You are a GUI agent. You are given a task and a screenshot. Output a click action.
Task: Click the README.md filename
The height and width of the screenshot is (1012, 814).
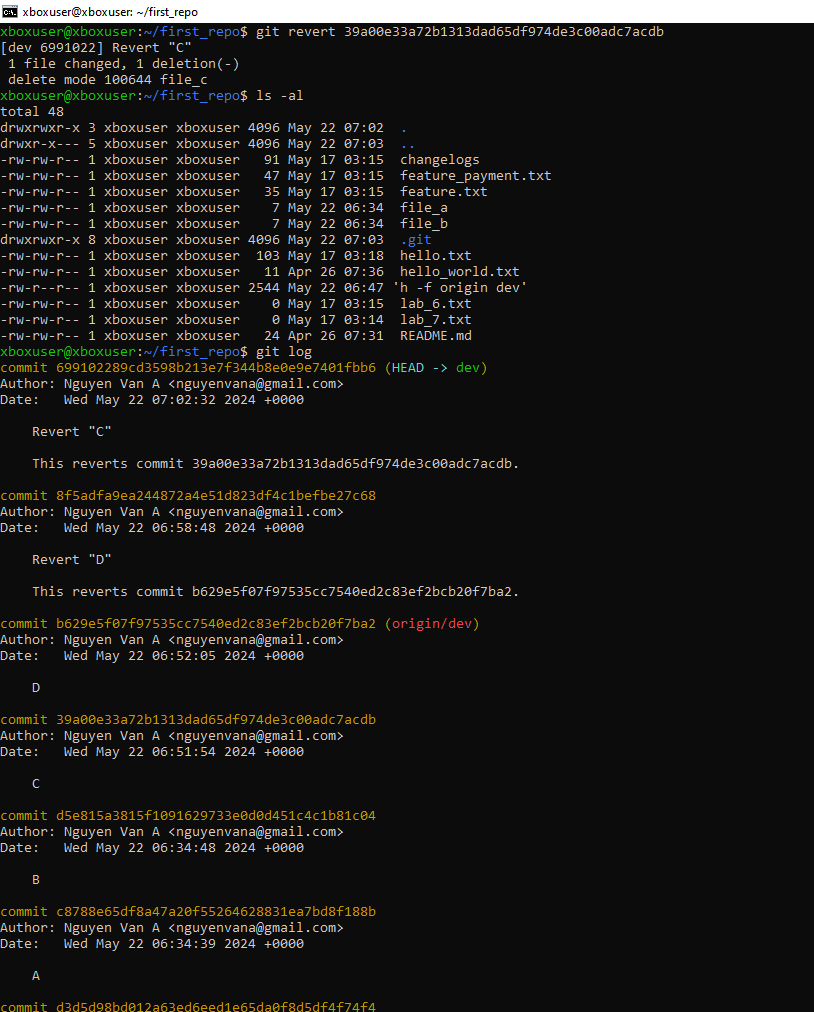[x=435, y=336]
